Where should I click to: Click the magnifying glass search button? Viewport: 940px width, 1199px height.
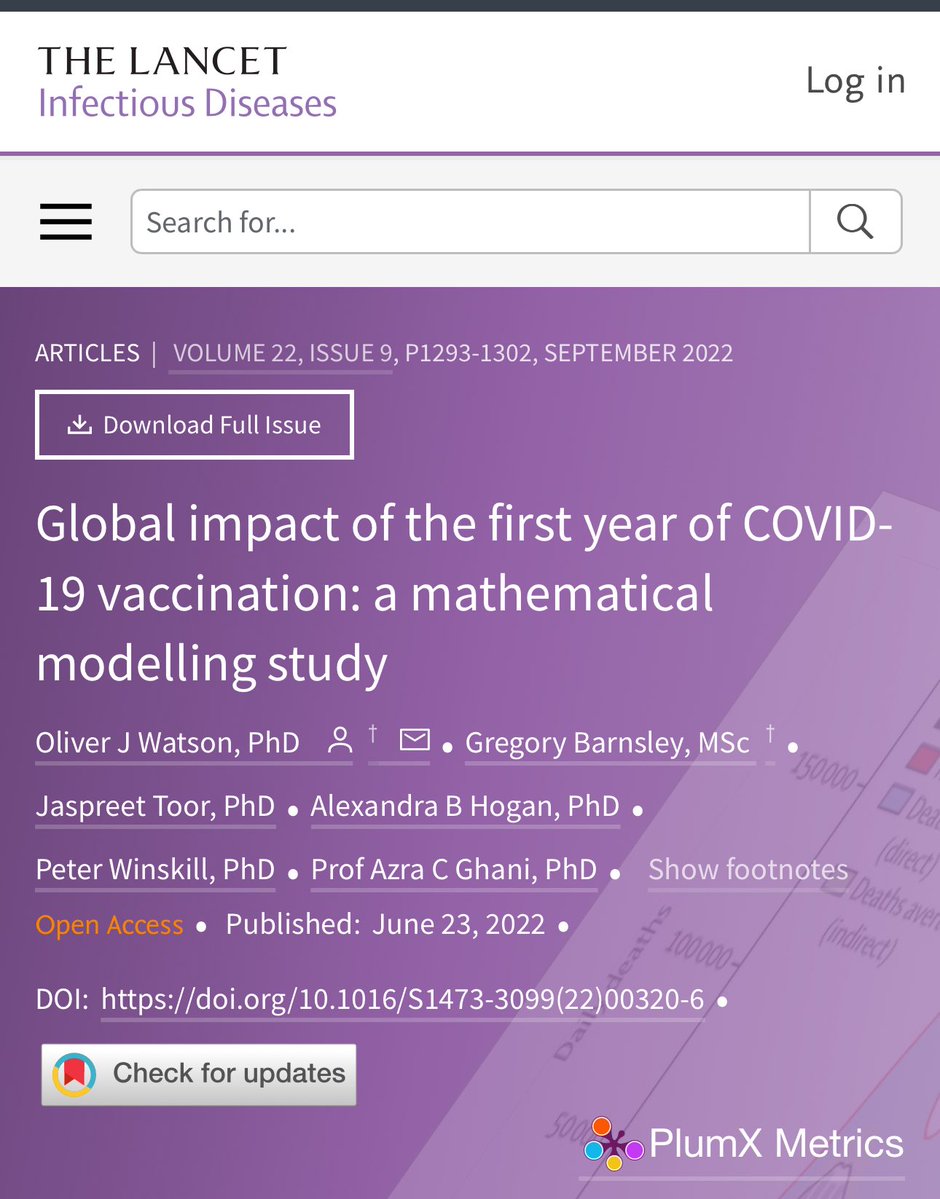point(855,222)
